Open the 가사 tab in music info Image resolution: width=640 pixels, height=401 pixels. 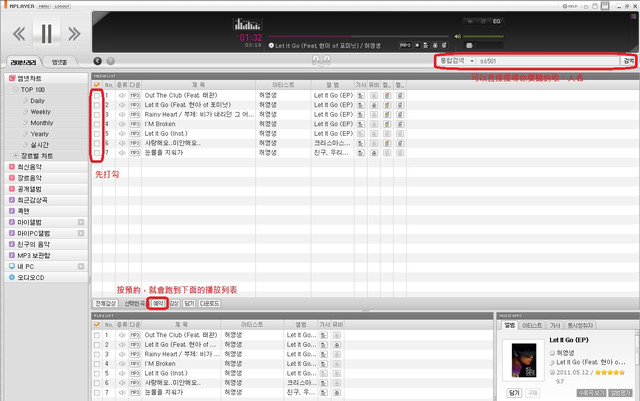coord(555,325)
